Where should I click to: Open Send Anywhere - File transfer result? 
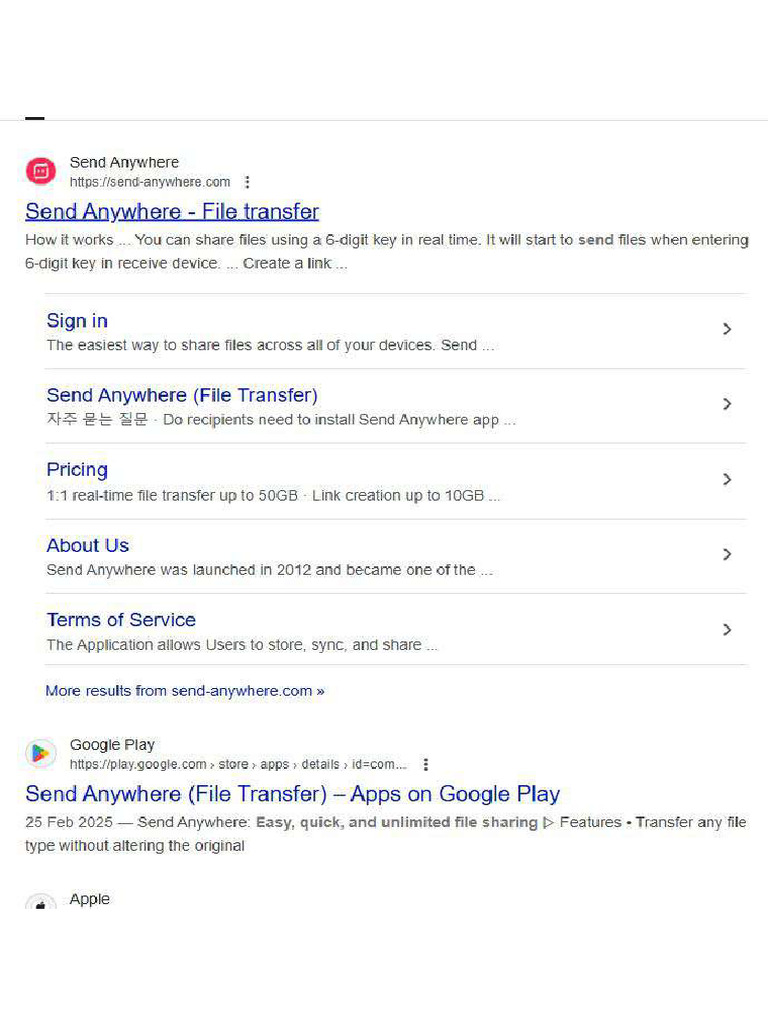click(x=172, y=211)
